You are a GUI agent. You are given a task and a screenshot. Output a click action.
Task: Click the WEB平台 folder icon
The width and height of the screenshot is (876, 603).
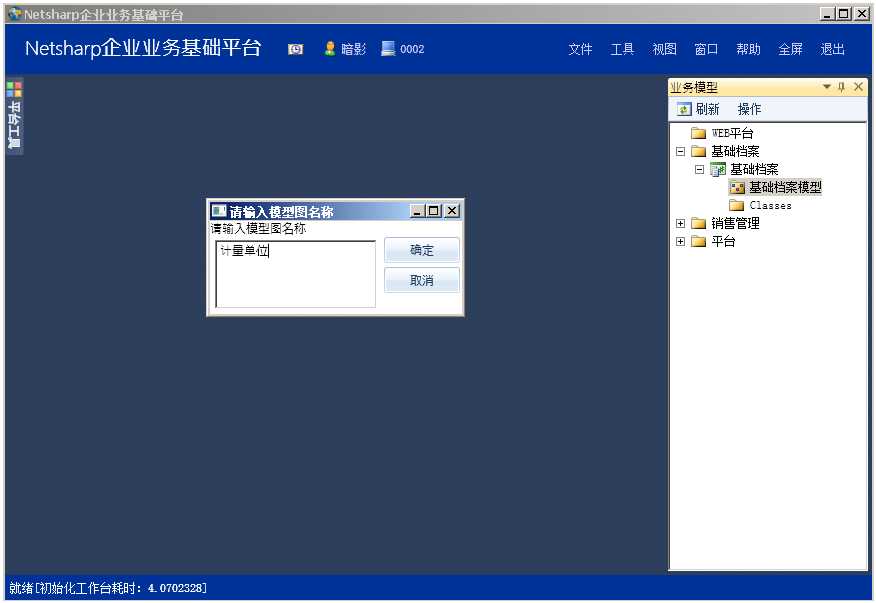(x=698, y=133)
